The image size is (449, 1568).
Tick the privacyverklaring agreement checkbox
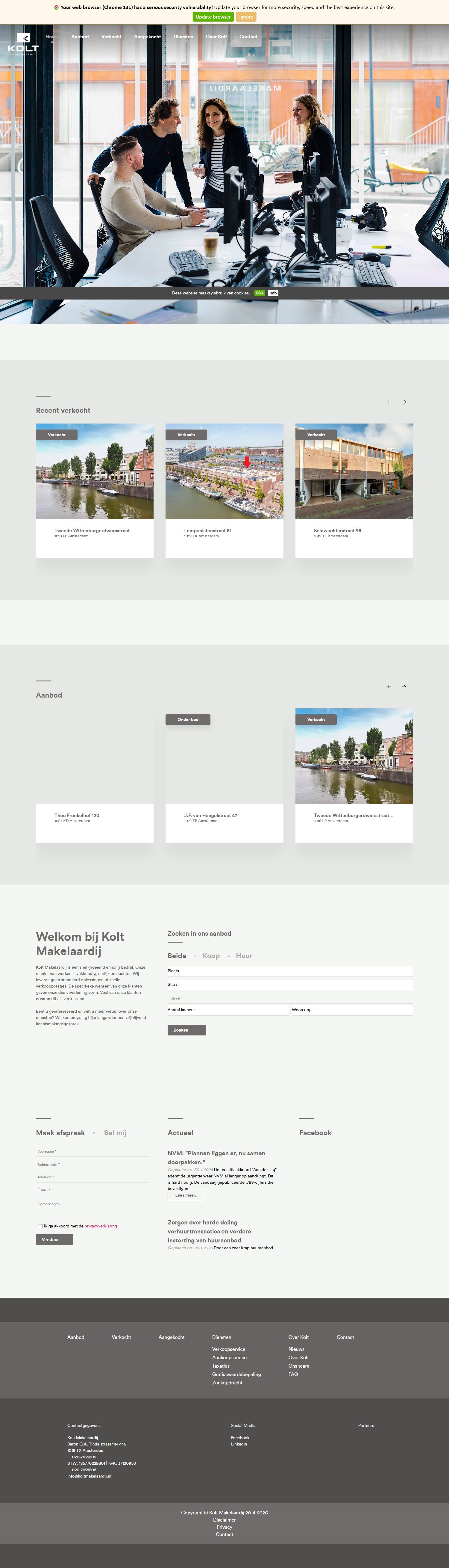click(x=41, y=1226)
